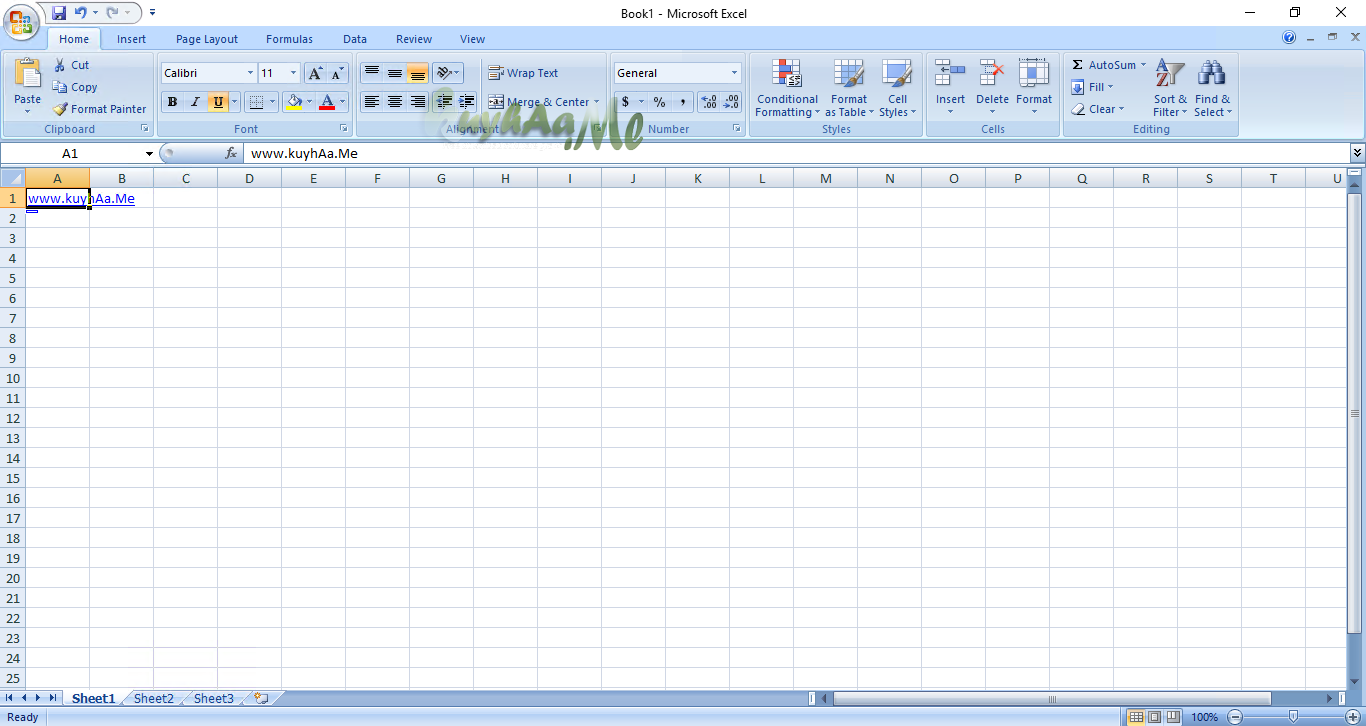Save workbook via Quick Access toolbar
The width and height of the screenshot is (1366, 726).
tap(59, 13)
